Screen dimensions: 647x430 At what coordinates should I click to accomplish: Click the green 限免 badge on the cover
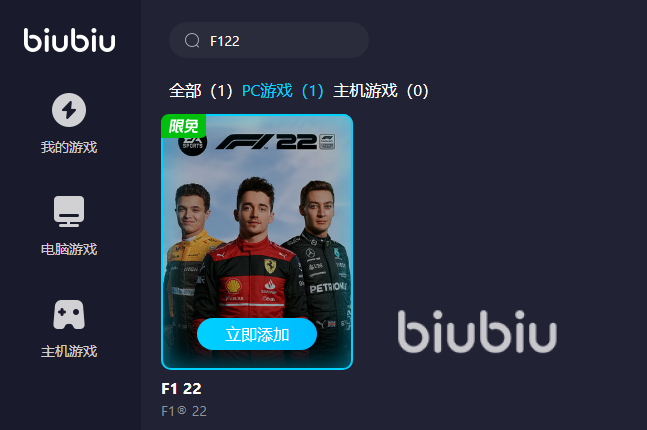pyautogui.click(x=184, y=126)
